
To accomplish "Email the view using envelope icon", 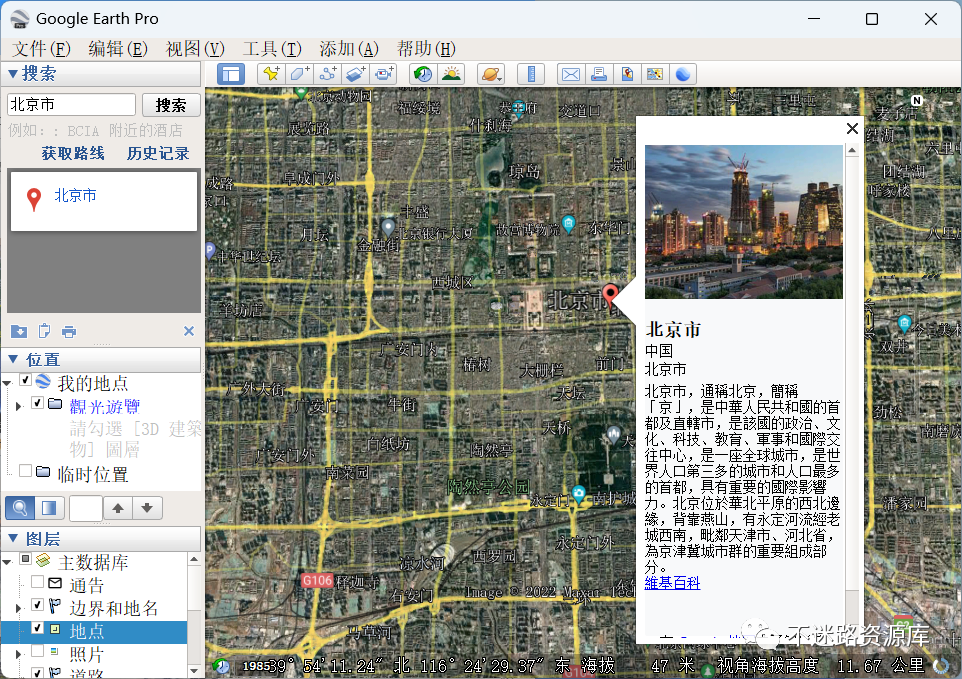I will [571, 74].
